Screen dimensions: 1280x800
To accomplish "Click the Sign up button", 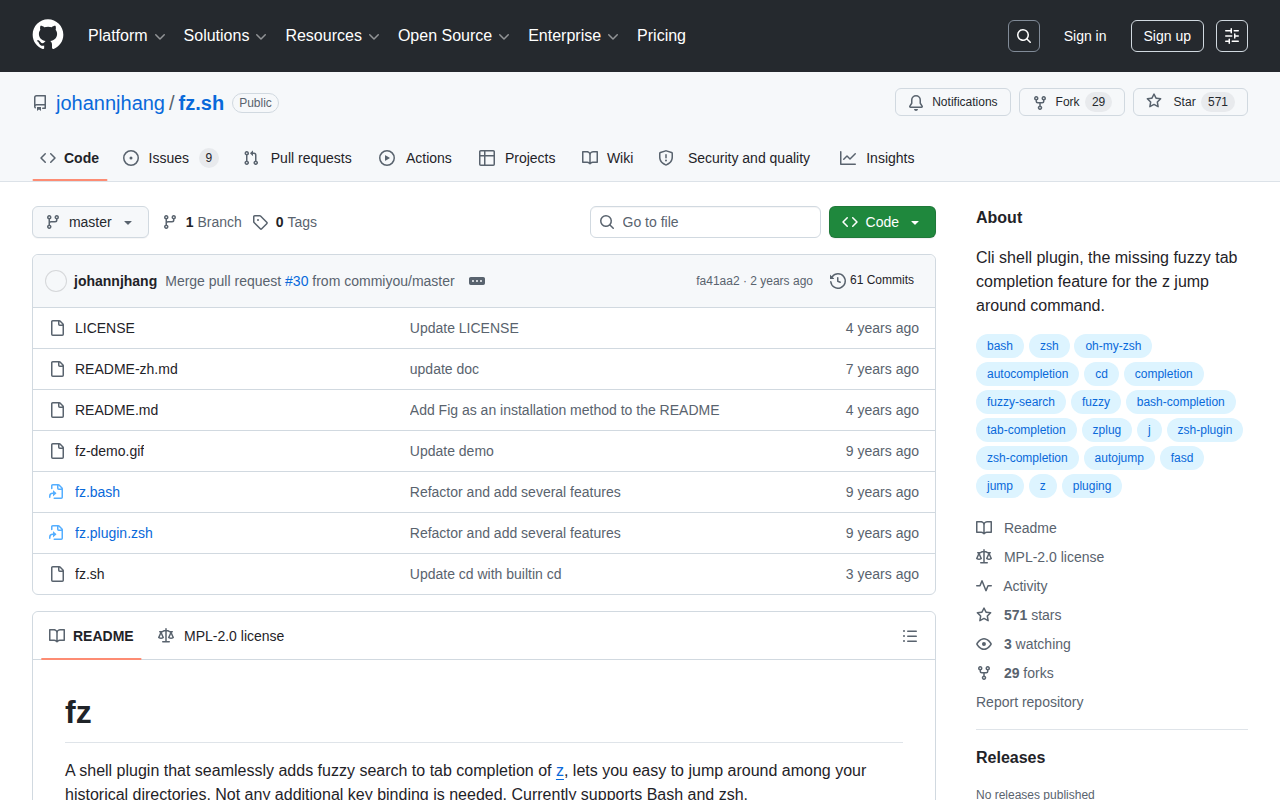I will pos(1167,36).
